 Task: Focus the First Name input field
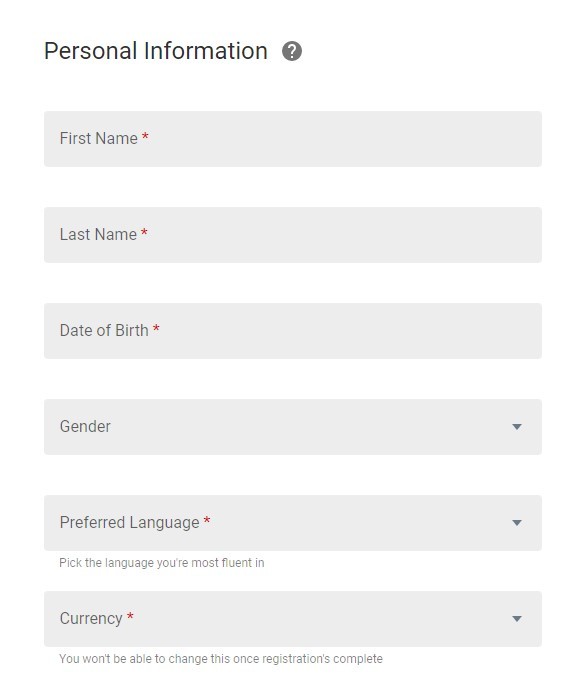(x=293, y=139)
